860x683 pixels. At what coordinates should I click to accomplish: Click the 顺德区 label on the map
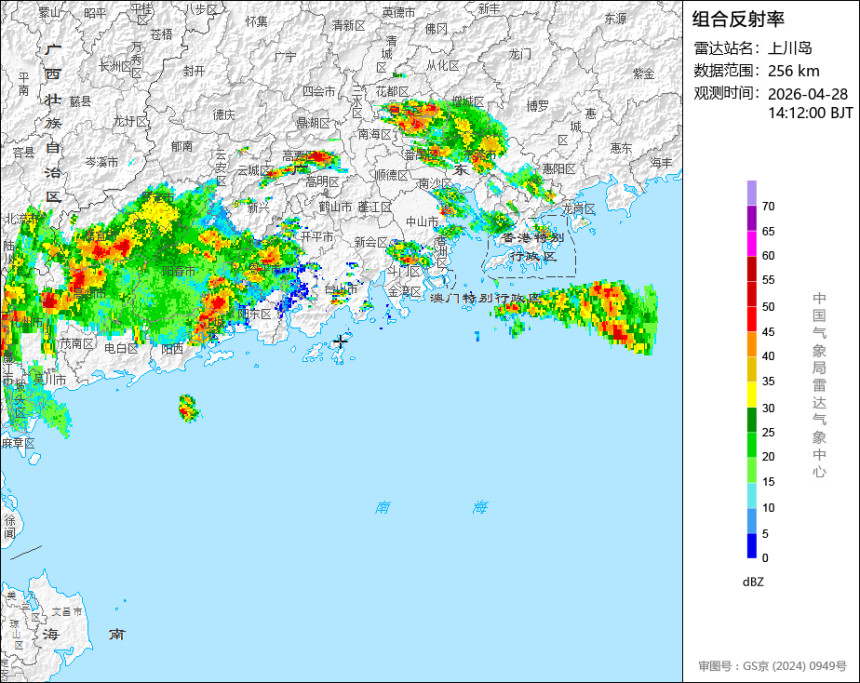[x=392, y=175]
